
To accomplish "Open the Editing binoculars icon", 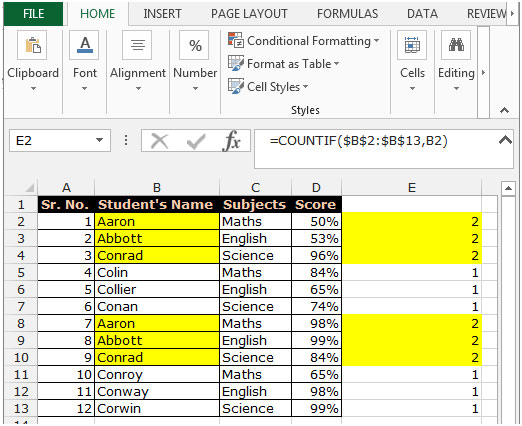I will point(456,45).
